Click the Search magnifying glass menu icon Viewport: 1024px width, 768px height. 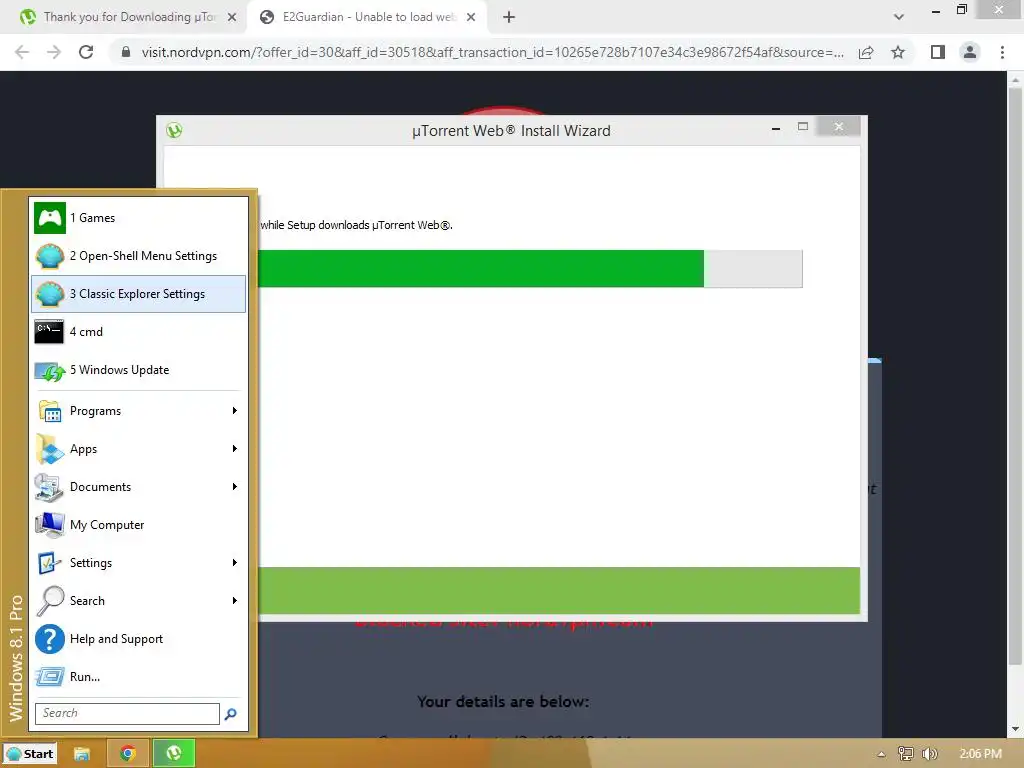(50, 601)
